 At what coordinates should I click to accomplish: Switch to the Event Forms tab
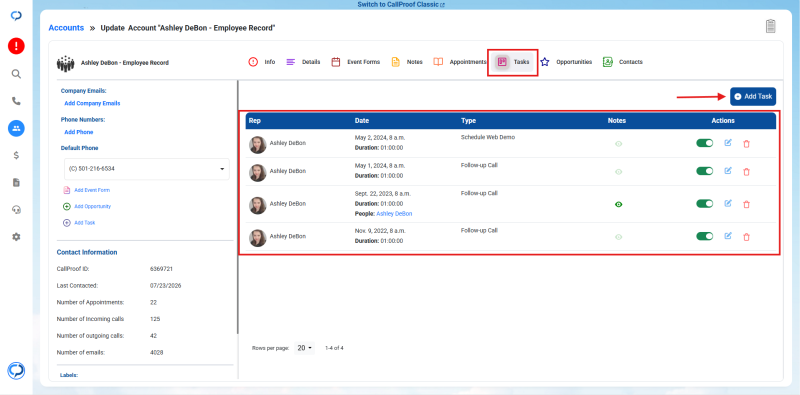click(356, 62)
